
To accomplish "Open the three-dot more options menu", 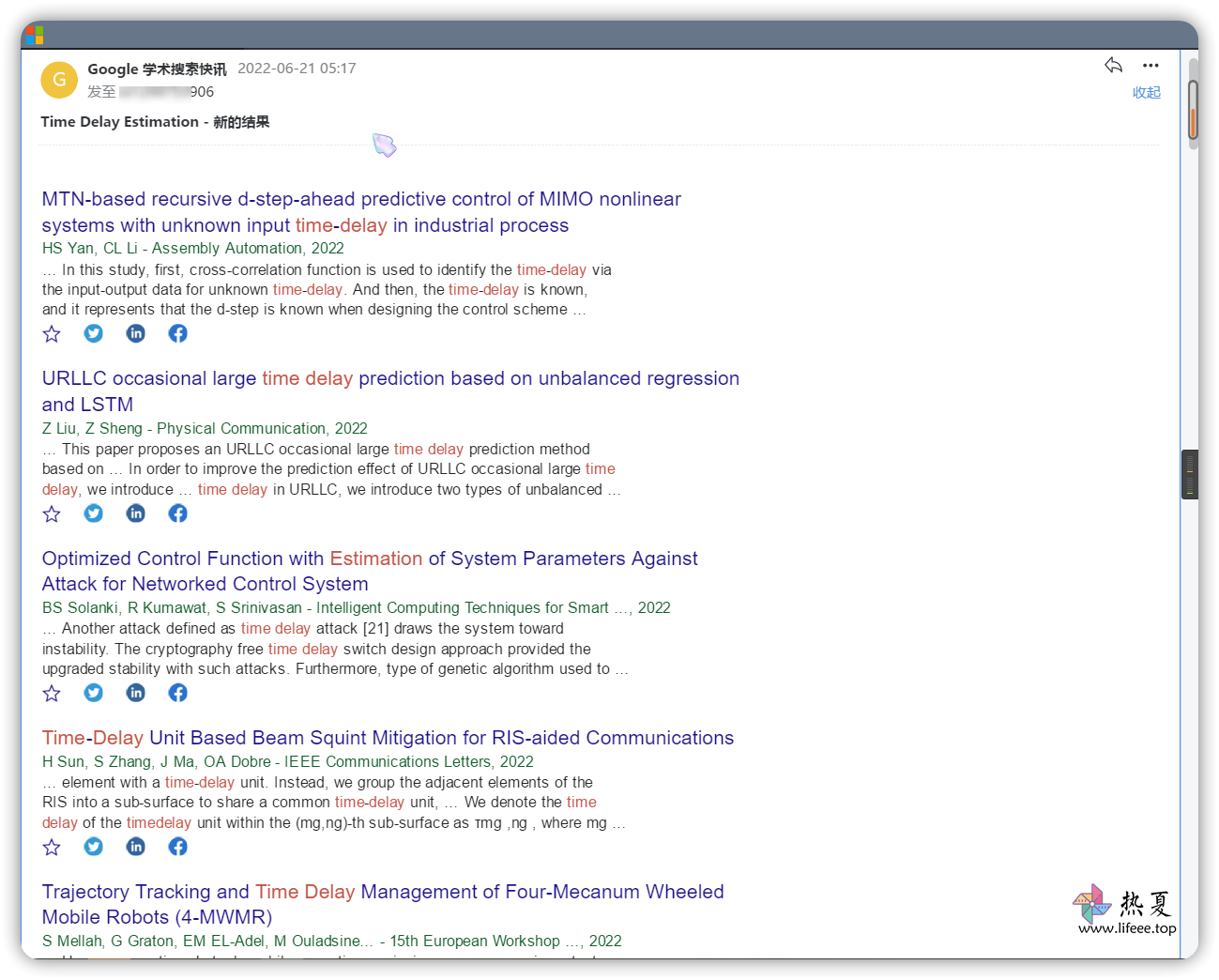I will [1150, 66].
